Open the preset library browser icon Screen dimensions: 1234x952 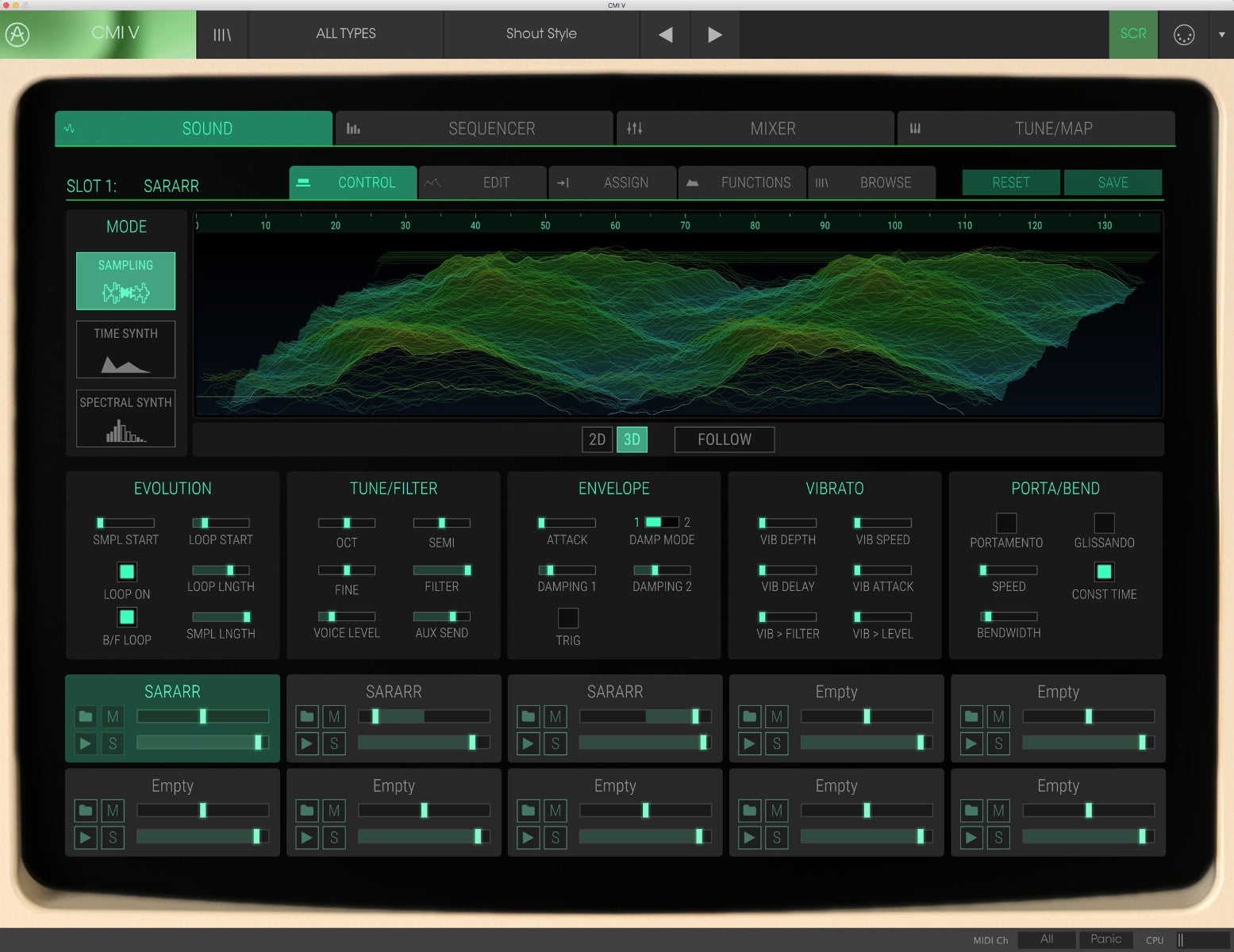(222, 34)
